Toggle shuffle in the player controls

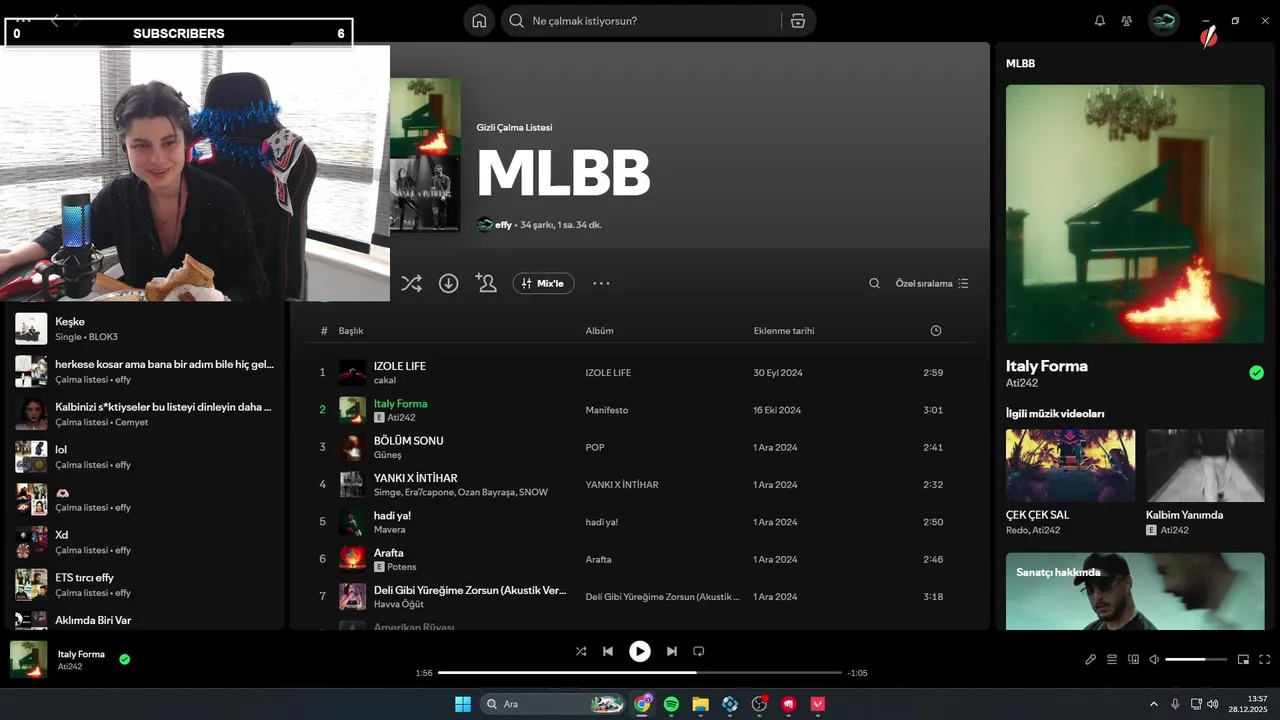coord(581,651)
